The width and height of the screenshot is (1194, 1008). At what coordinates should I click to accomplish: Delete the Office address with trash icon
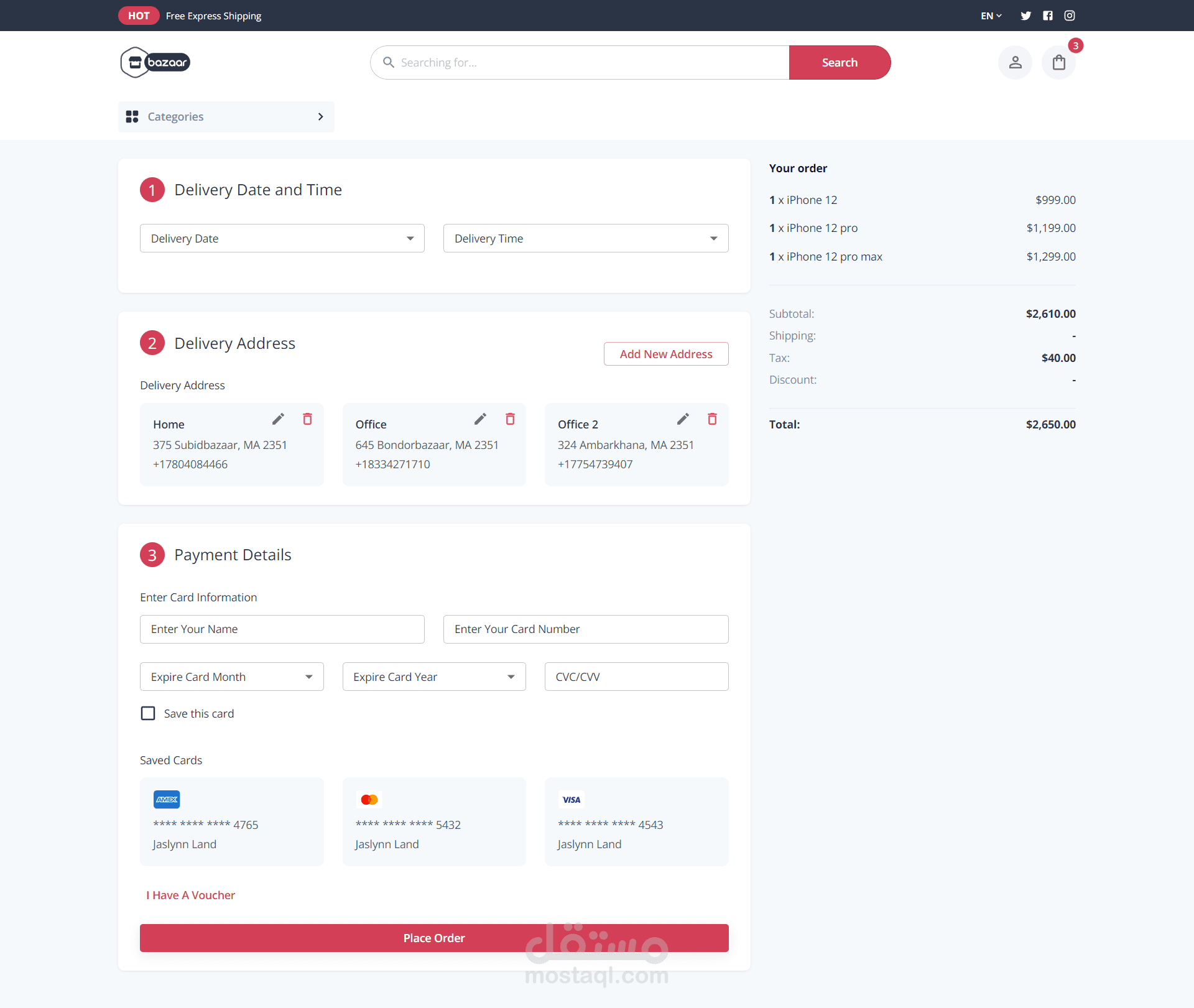coord(510,419)
